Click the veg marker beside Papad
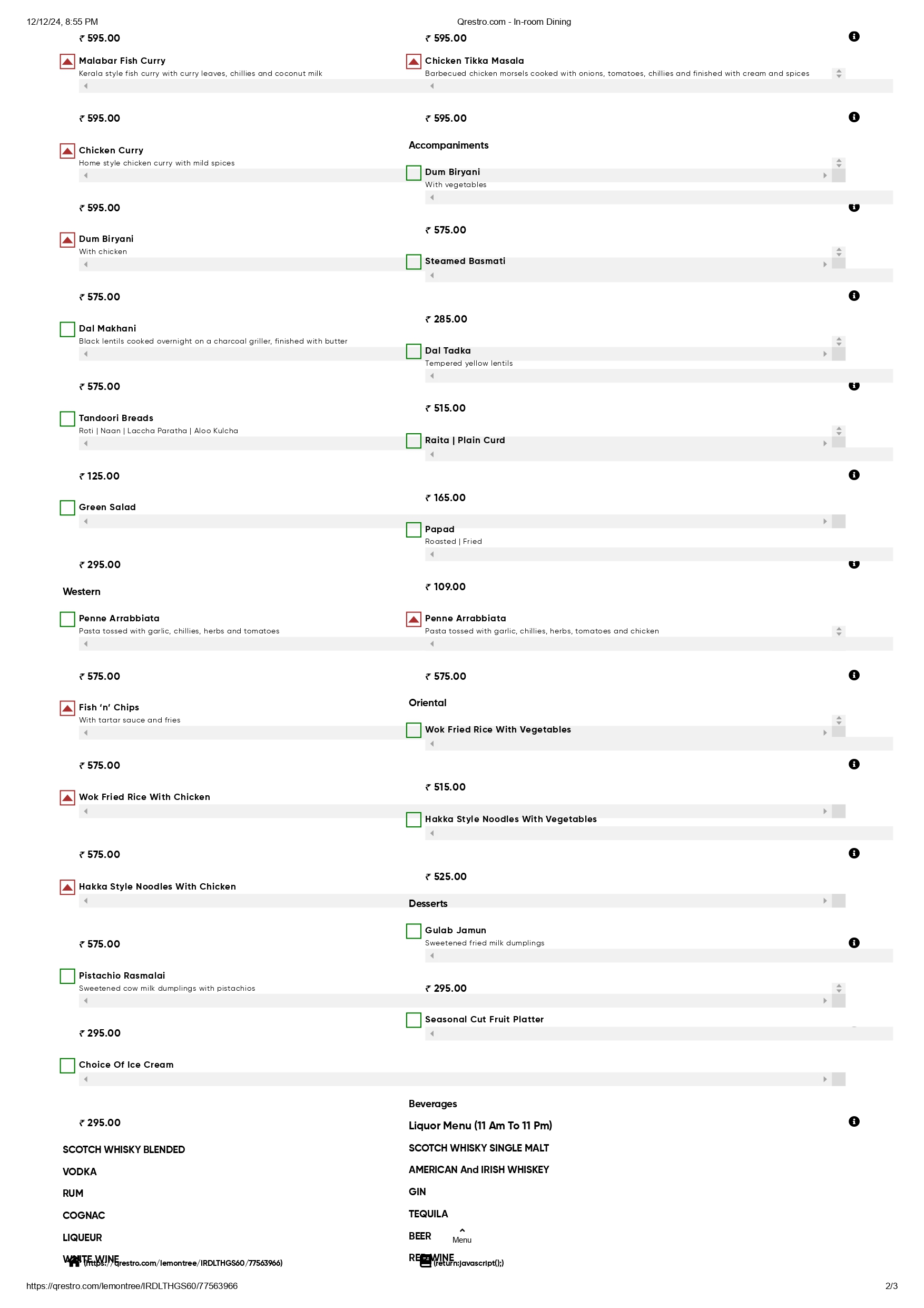This screenshot has height=1308, width=924. click(x=414, y=530)
